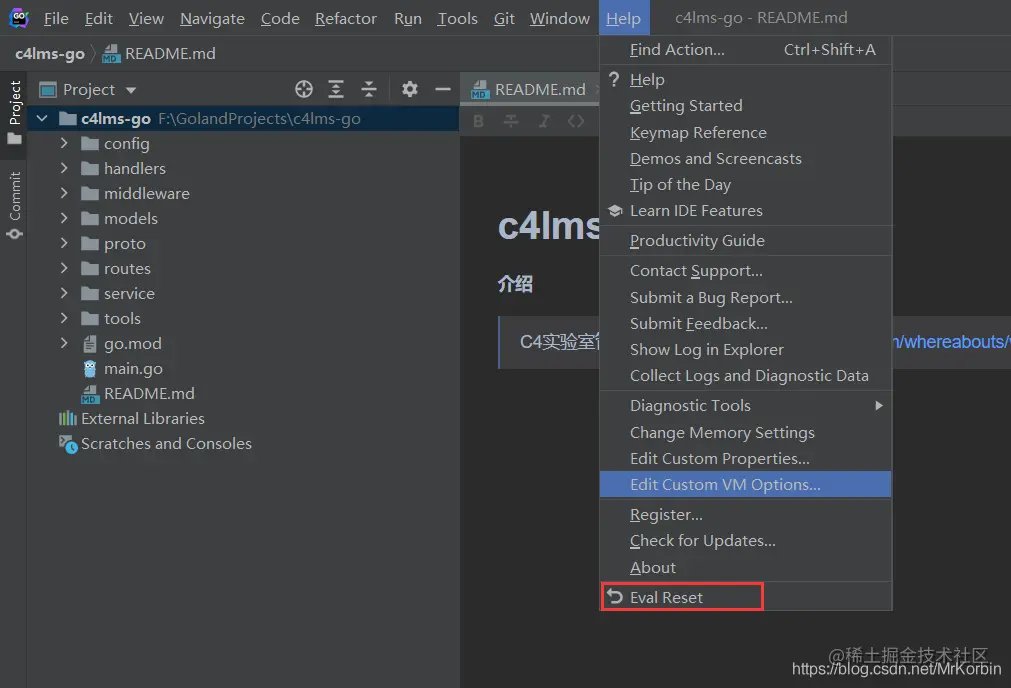1011x688 pixels.
Task: Click the Eval Reset undo arrow icon
Action: click(x=615, y=597)
